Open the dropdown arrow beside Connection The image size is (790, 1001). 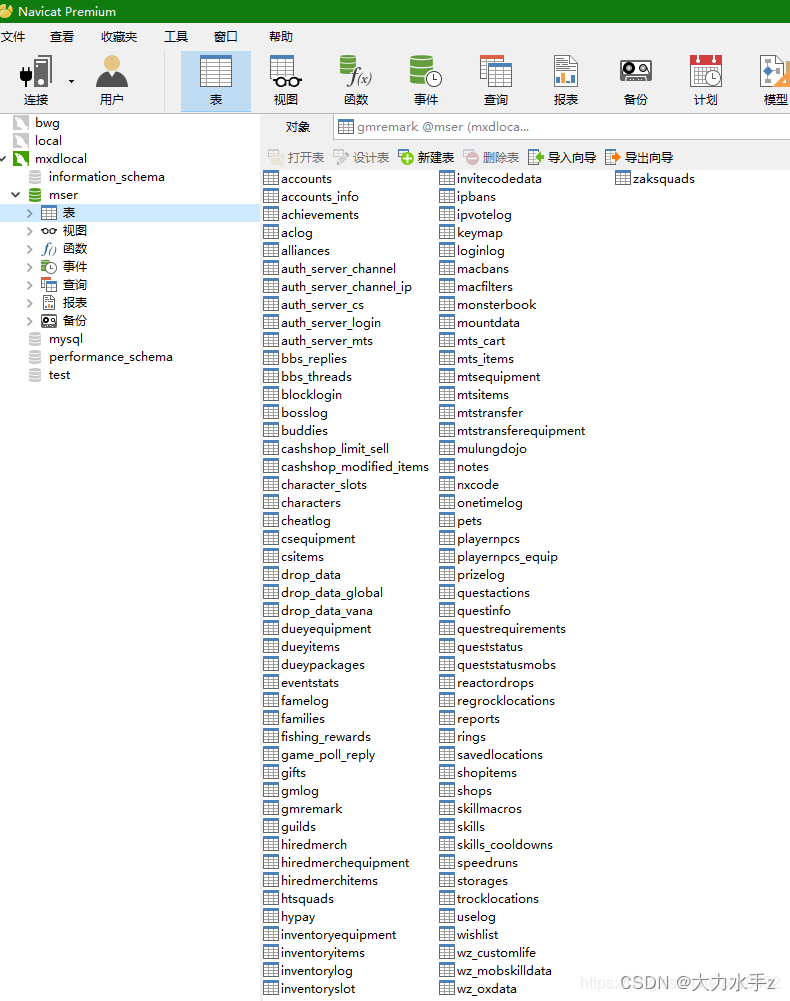pyautogui.click(x=72, y=81)
